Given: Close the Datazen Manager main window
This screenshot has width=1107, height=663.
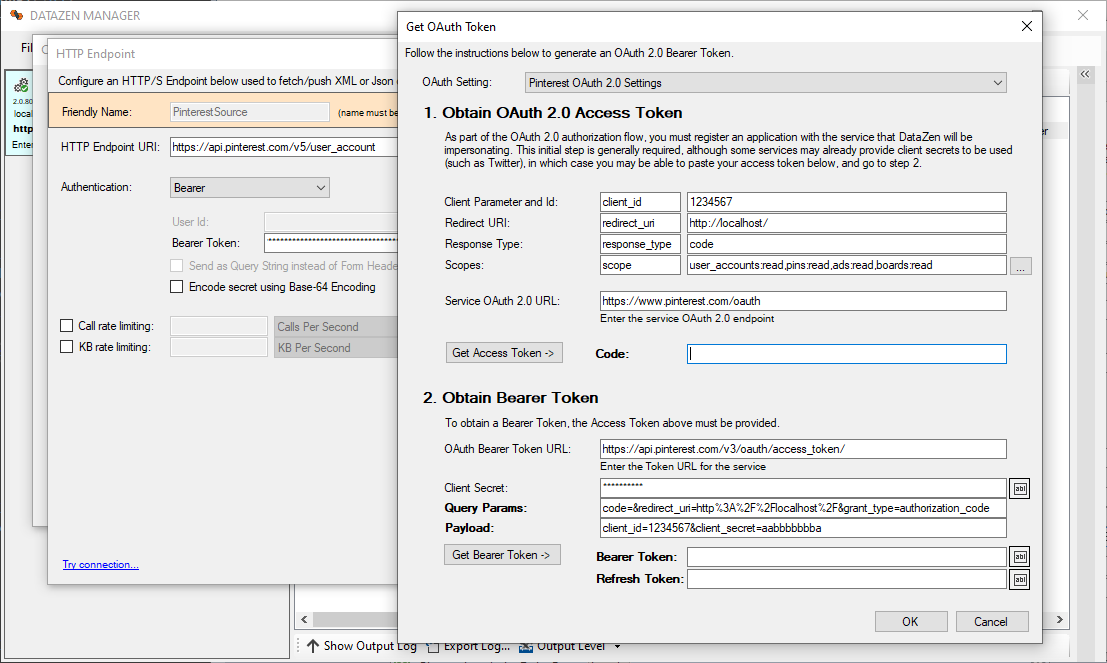Looking at the screenshot, I should pyautogui.click(x=1083, y=15).
